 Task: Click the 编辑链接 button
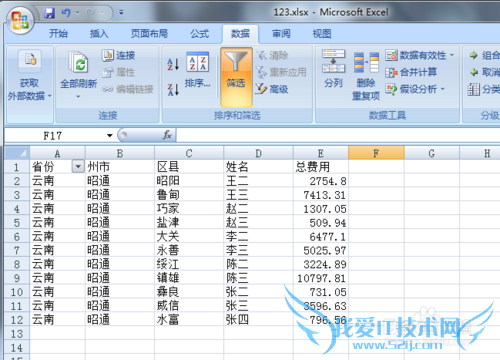128,89
